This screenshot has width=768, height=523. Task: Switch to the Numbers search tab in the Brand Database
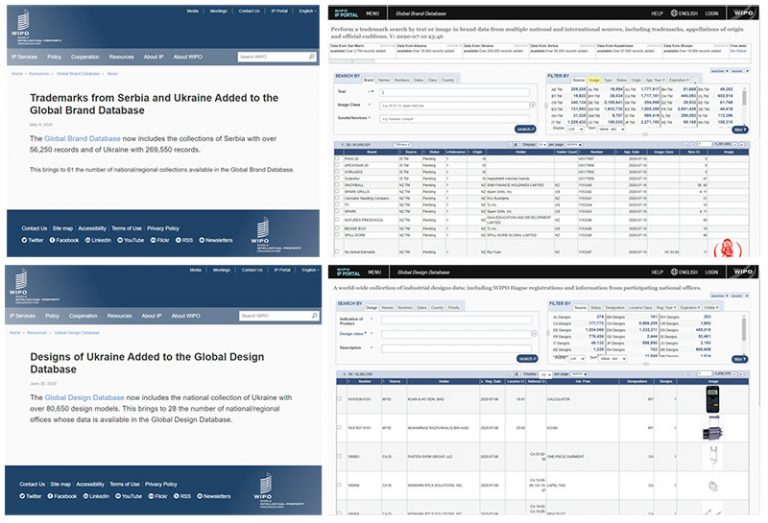[x=402, y=80]
